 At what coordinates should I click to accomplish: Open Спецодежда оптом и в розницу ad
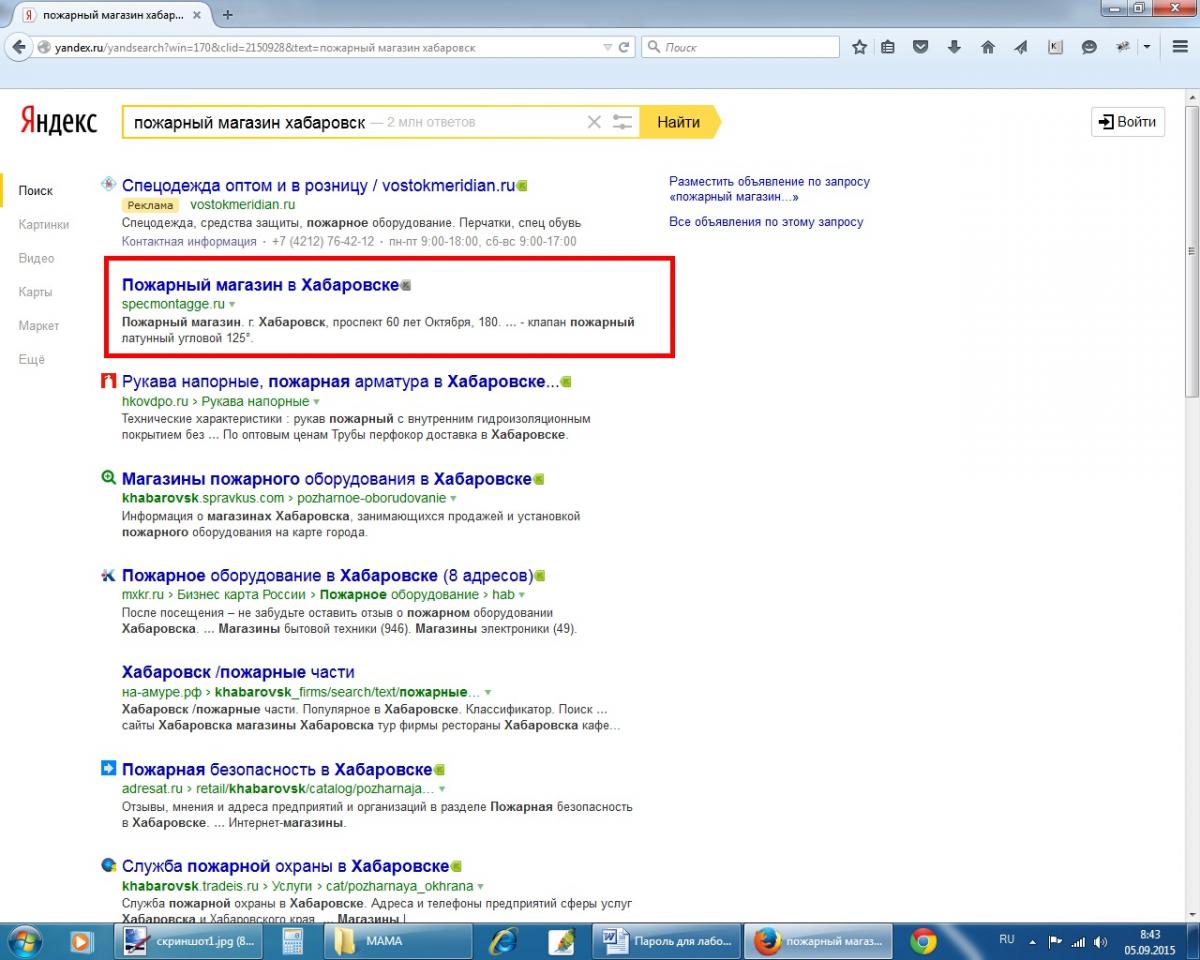318,185
